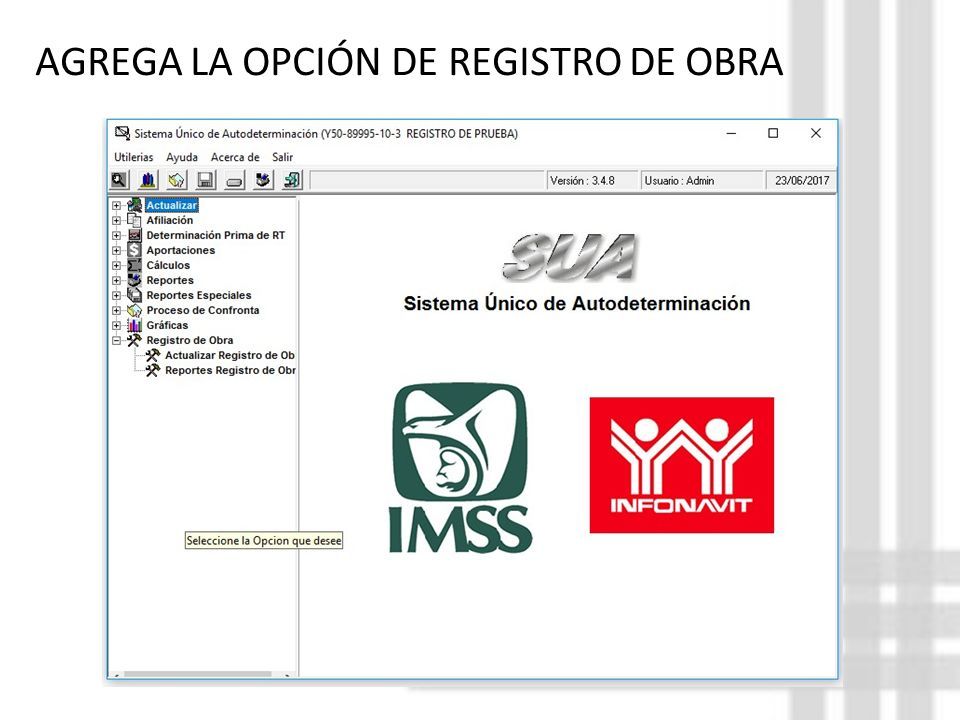
Task: Collapse the Registro de Obra node
Action: [x=116, y=340]
